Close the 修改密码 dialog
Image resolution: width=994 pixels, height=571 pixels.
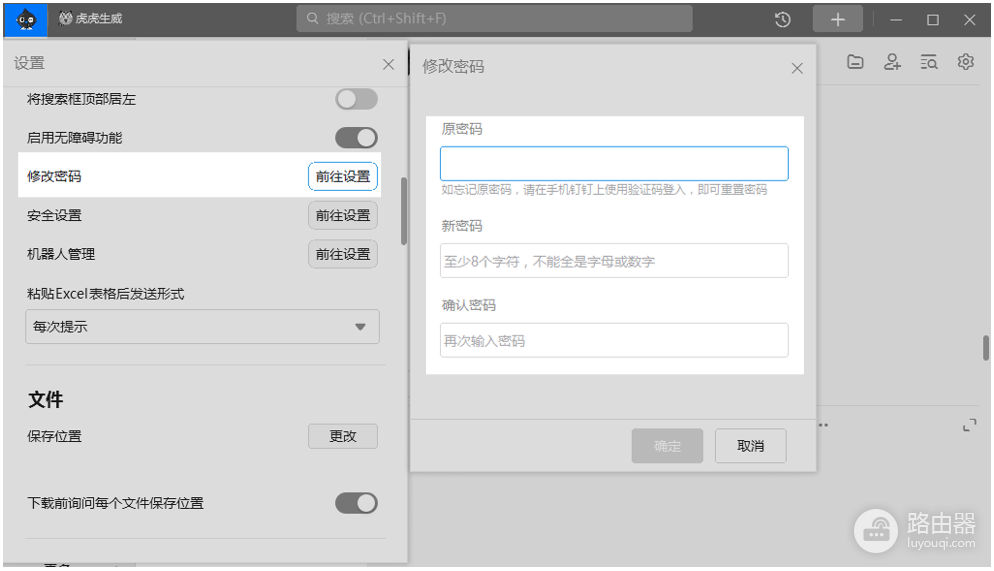pyautogui.click(x=797, y=68)
